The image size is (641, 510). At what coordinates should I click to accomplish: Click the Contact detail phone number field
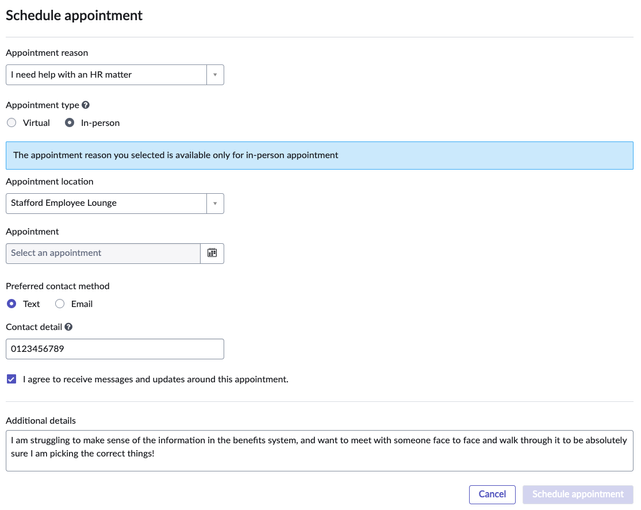tap(115, 349)
